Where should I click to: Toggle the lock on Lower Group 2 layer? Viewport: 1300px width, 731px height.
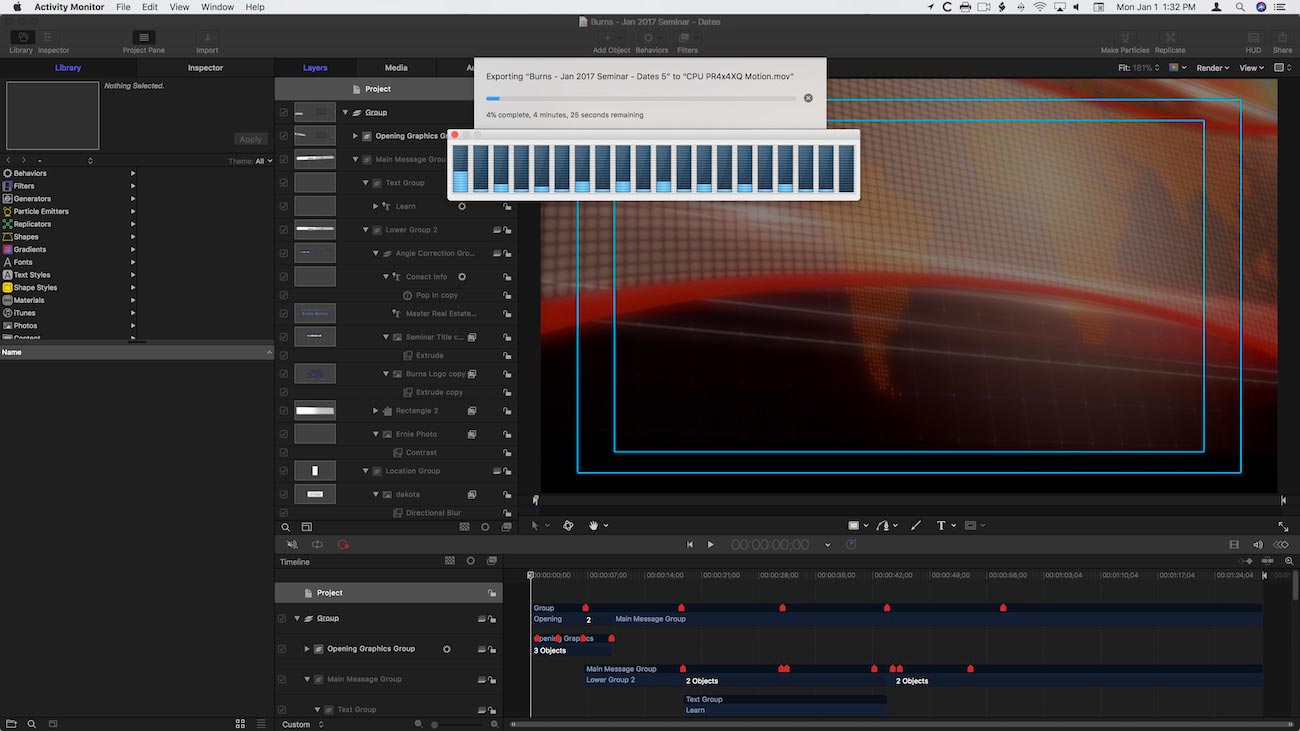coord(508,230)
